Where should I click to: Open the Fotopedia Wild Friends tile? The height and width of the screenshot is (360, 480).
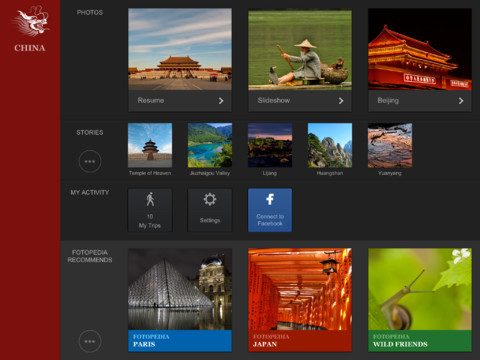(420, 300)
